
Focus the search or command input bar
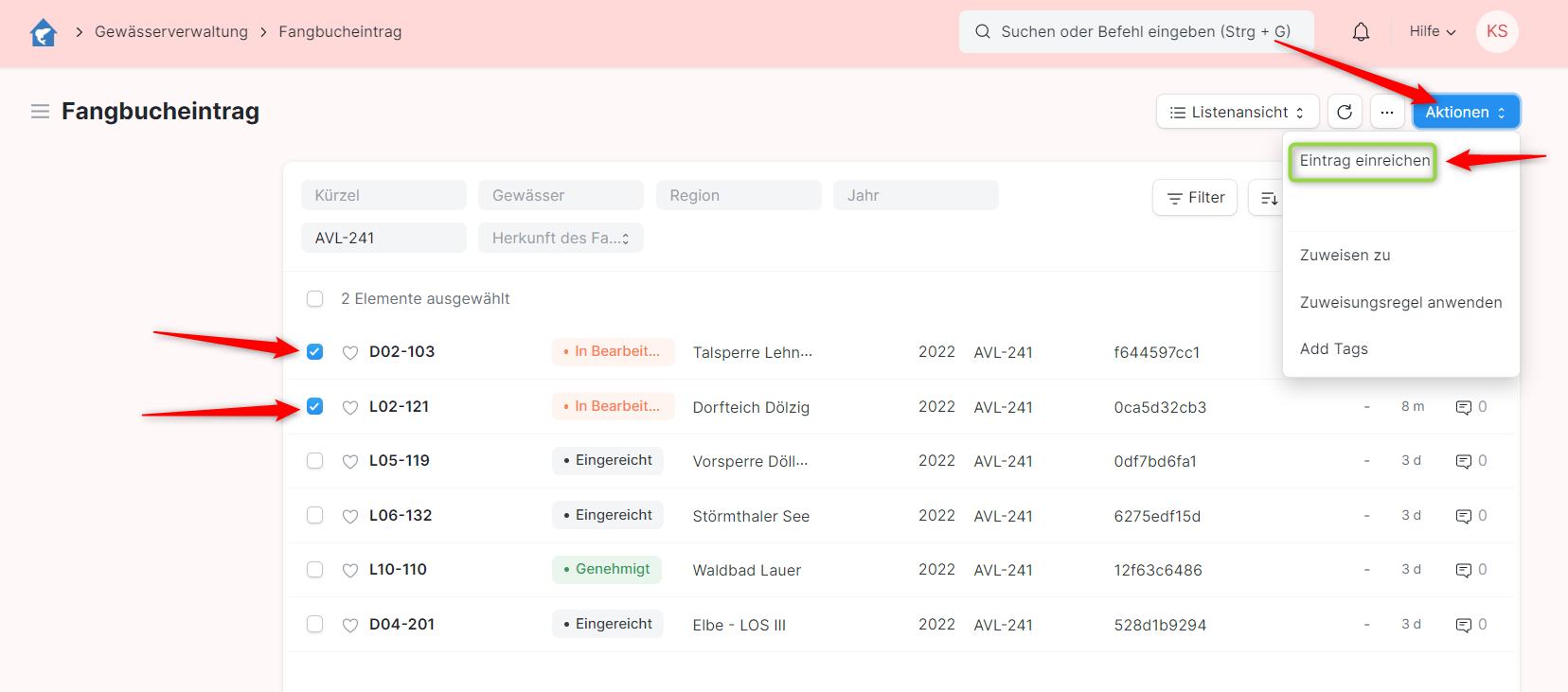coord(1136,32)
